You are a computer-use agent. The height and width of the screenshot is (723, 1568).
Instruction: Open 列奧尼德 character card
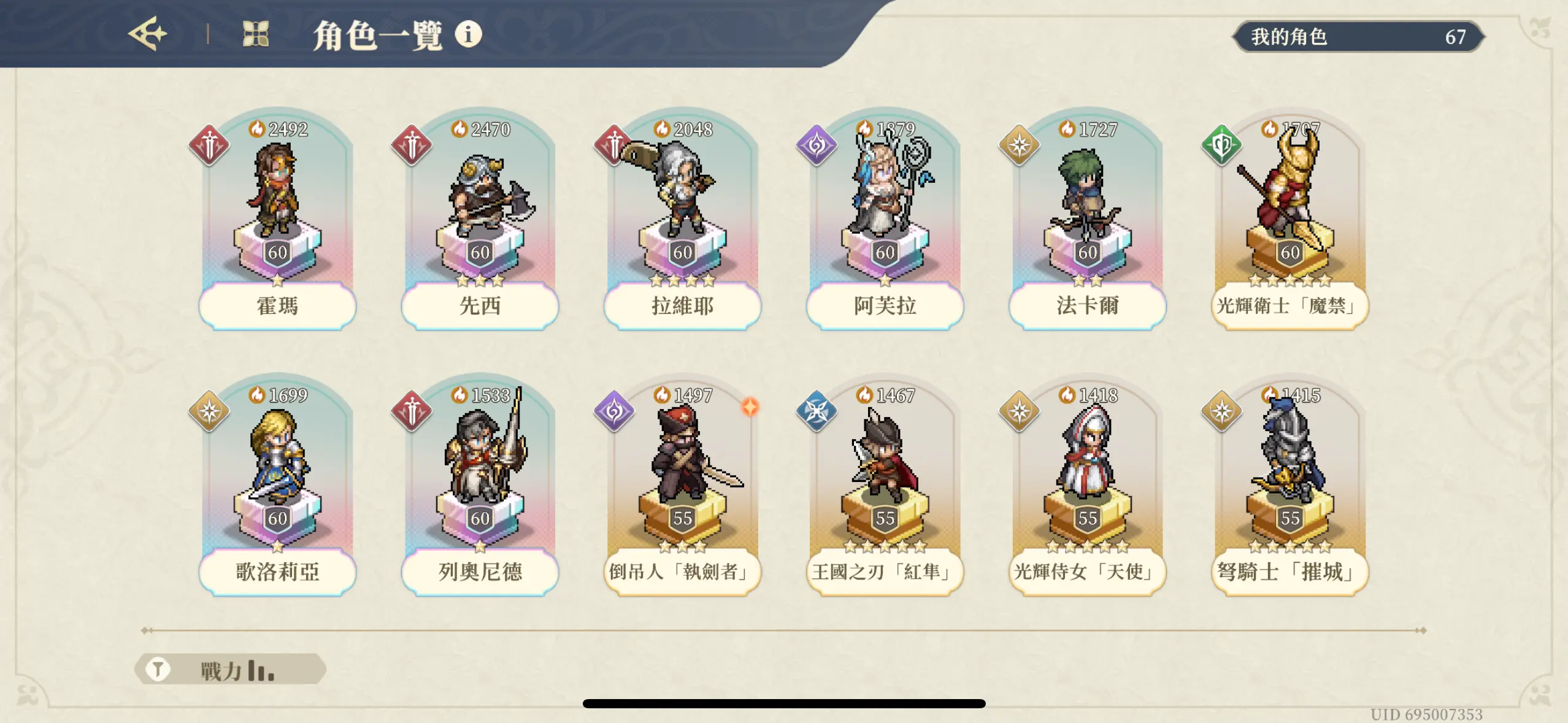[480, 486]
